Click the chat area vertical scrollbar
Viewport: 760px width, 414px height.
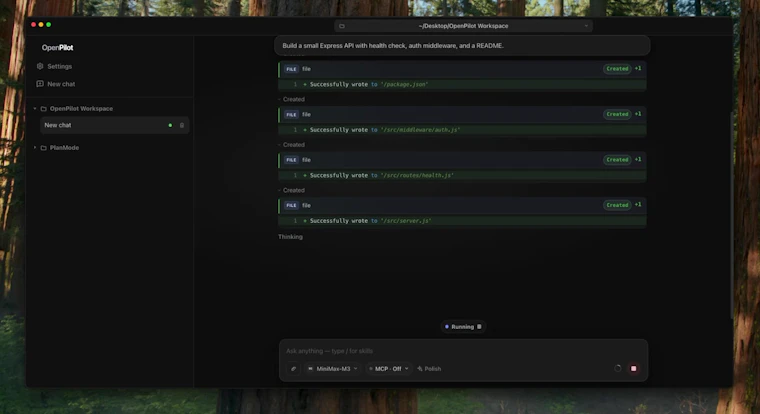[x=731, y=215]
